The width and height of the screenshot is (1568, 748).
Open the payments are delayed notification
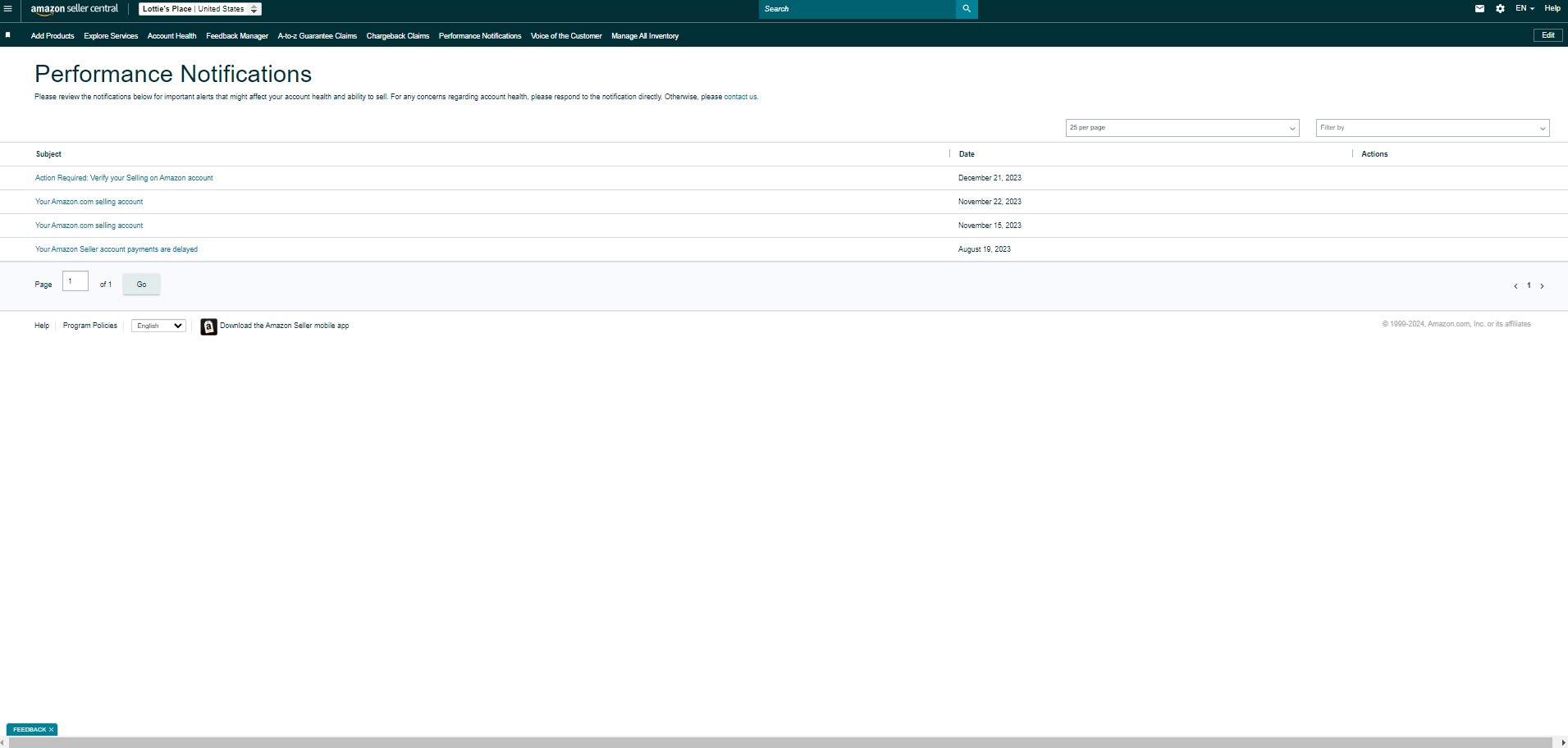tap(117, 249)
